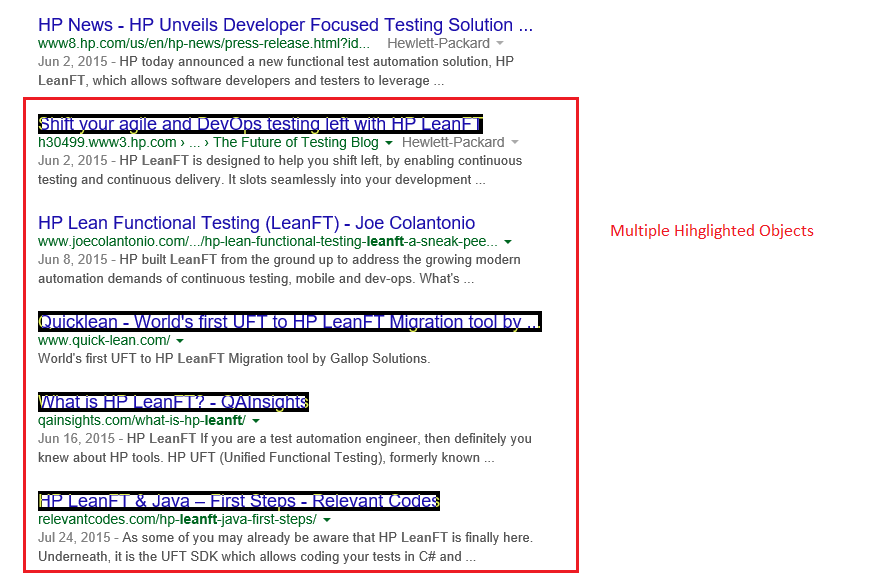Open 'Shift your agile and DevOps testing' result
The height and width of the screenshot is (579, 881).
click(x=260, y=124)
